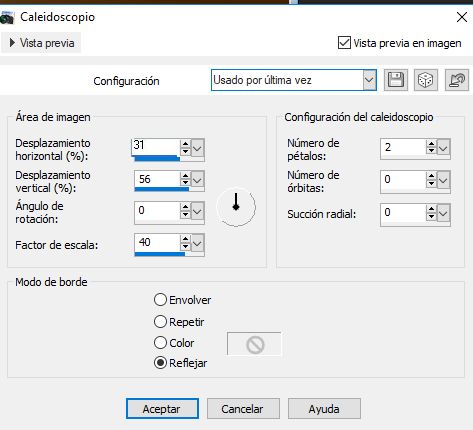Click the Aceptar button

point(162,409)
